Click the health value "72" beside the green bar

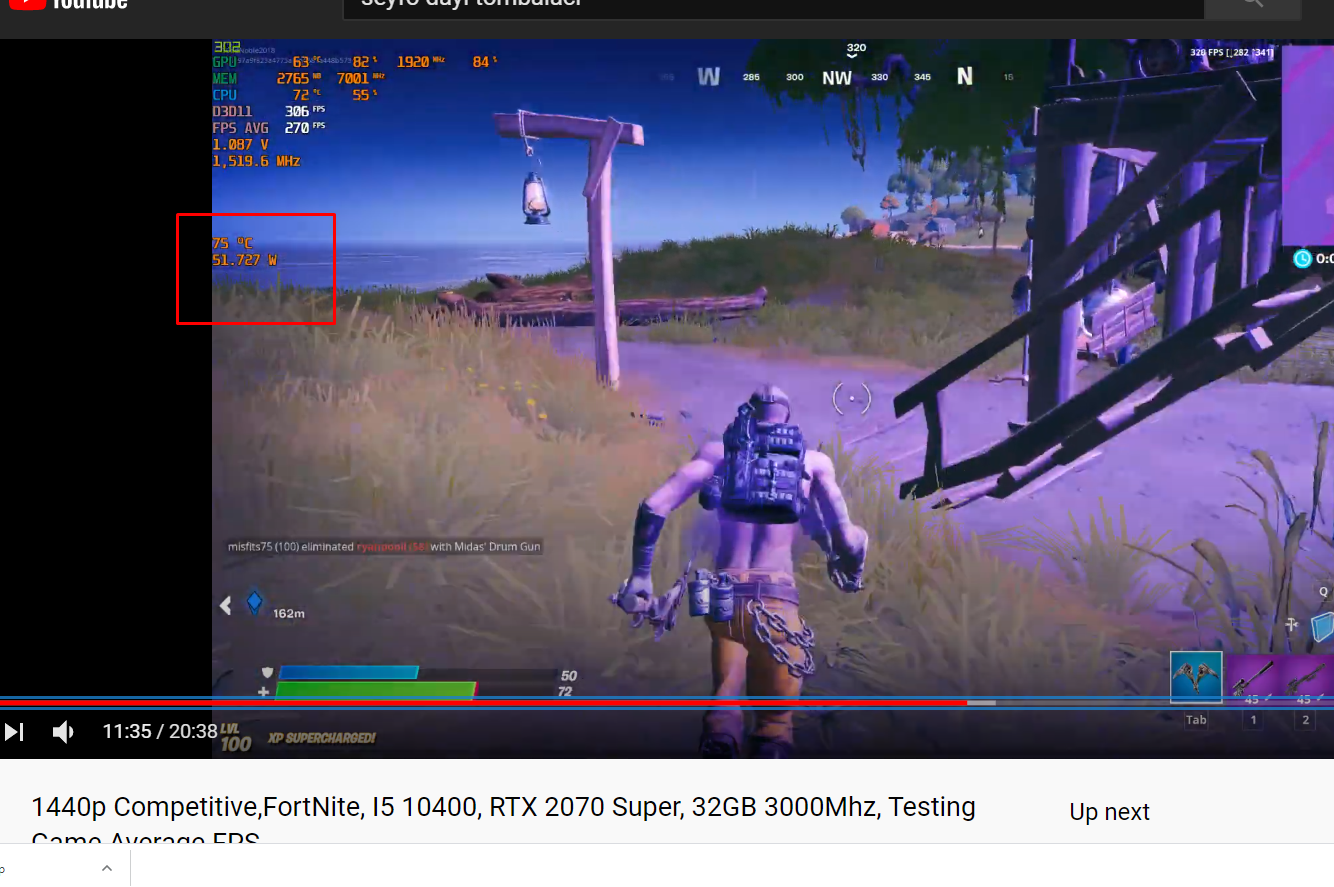pos(565,692)
